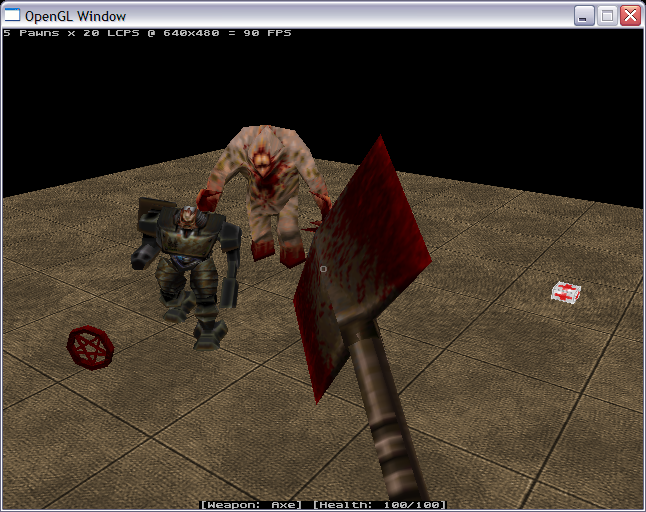
Task: Click the small circular crosshair at center
Action: pos(323,268)
